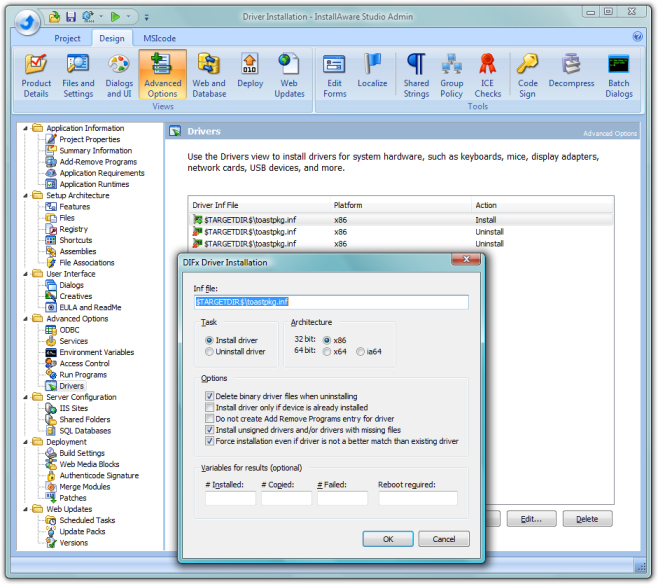Image resolution: width=658 pixels, height=584 pixels.
Task: Open Files and Settings view
Action: (78, 76)
